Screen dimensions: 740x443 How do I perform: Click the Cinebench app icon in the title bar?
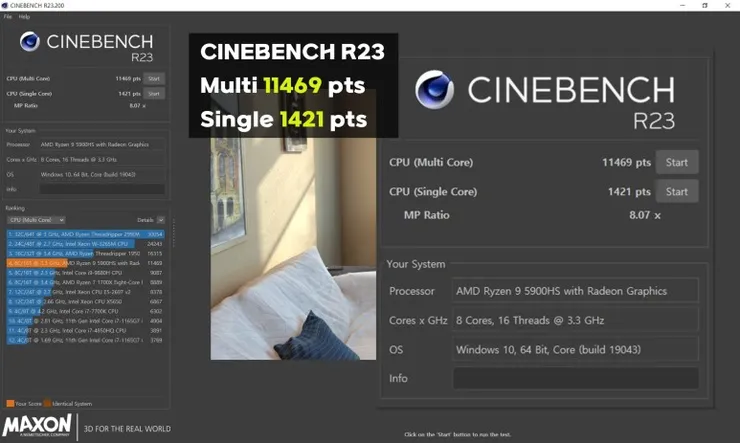(x=5, y=5)
